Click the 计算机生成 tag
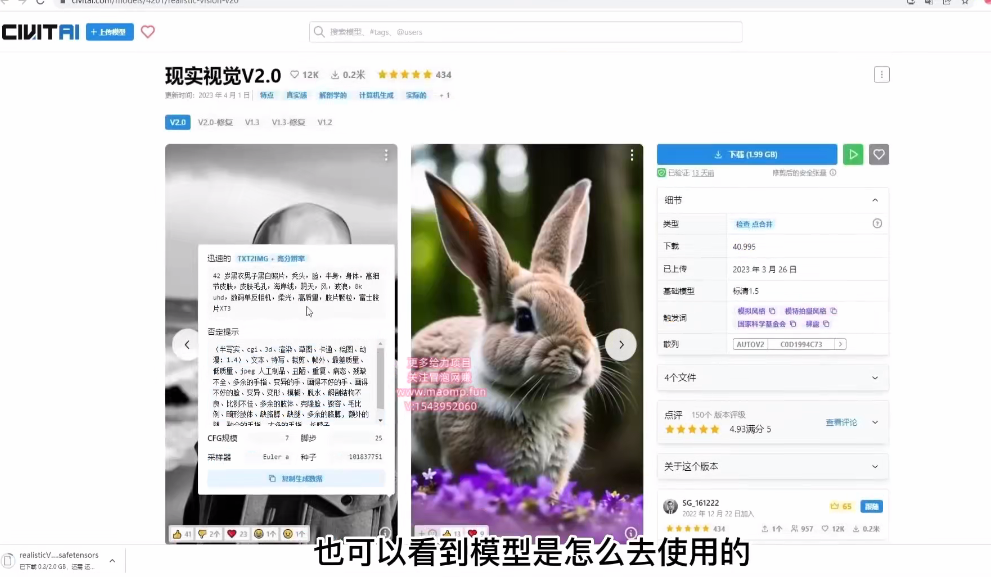This screenshot has height=577, width=991. click(x=376, y=95)
